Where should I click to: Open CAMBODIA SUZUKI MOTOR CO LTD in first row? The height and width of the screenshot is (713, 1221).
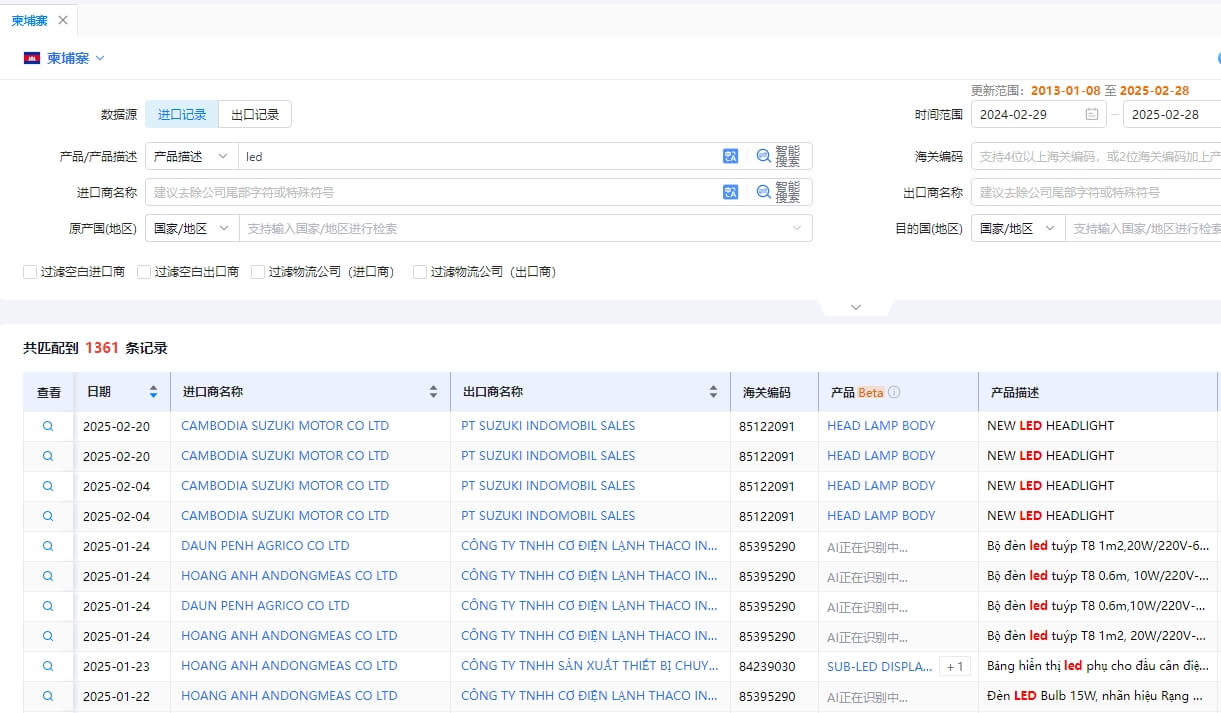(285, 426)
